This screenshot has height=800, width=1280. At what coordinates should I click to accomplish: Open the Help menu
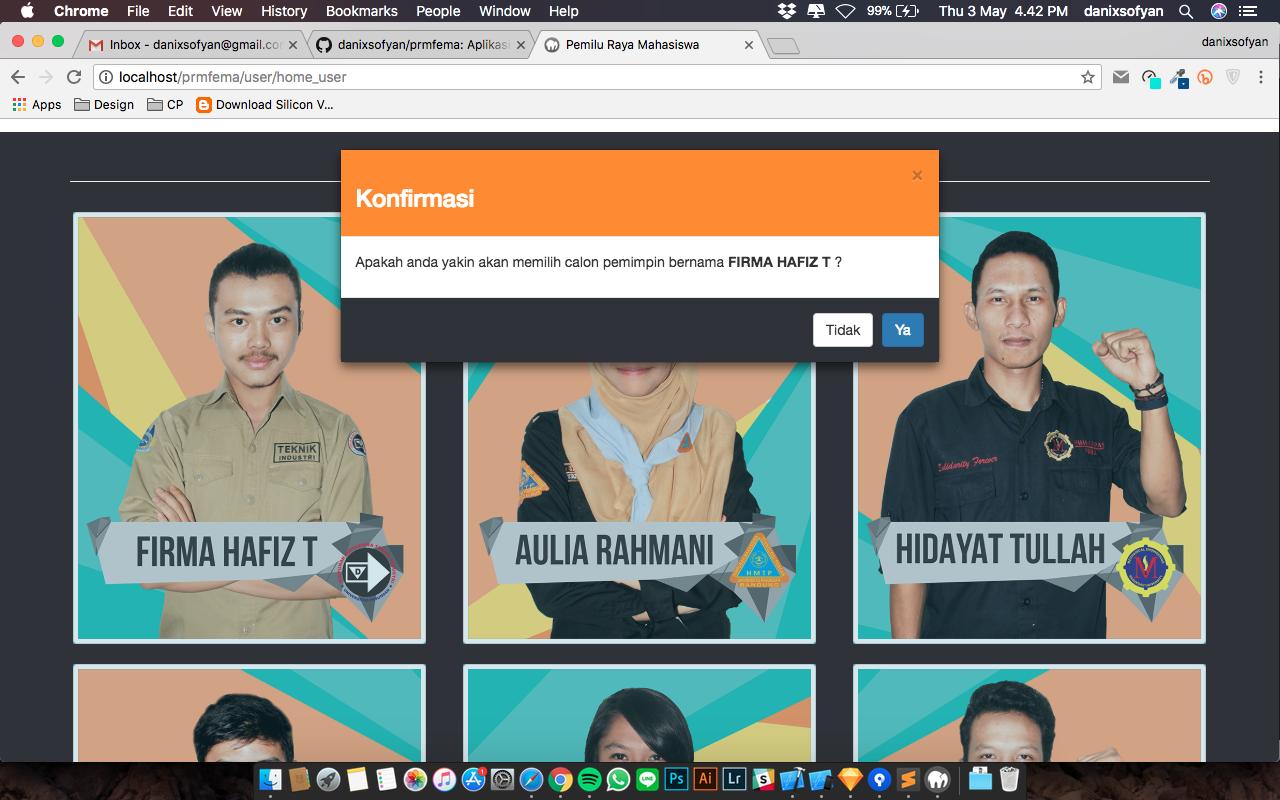point(564,11)
